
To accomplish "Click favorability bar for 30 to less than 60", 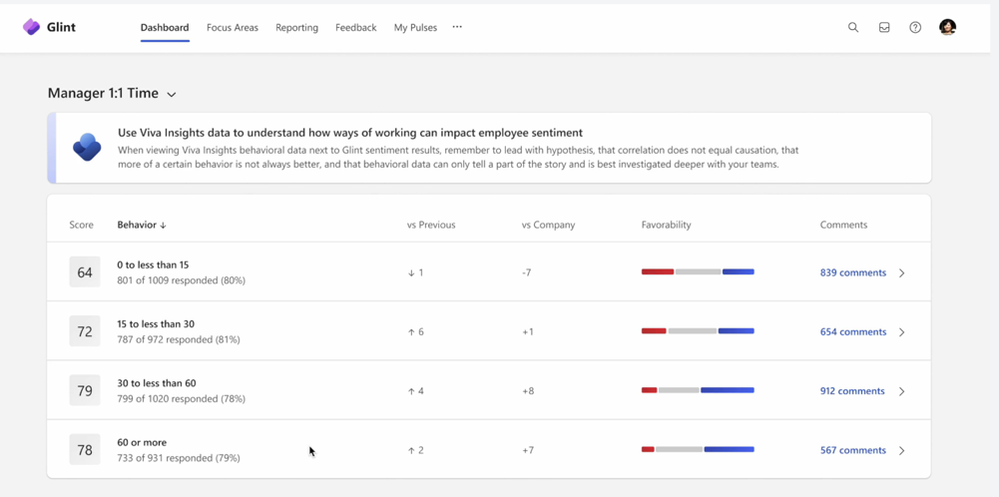I will (x=698, y=390).
